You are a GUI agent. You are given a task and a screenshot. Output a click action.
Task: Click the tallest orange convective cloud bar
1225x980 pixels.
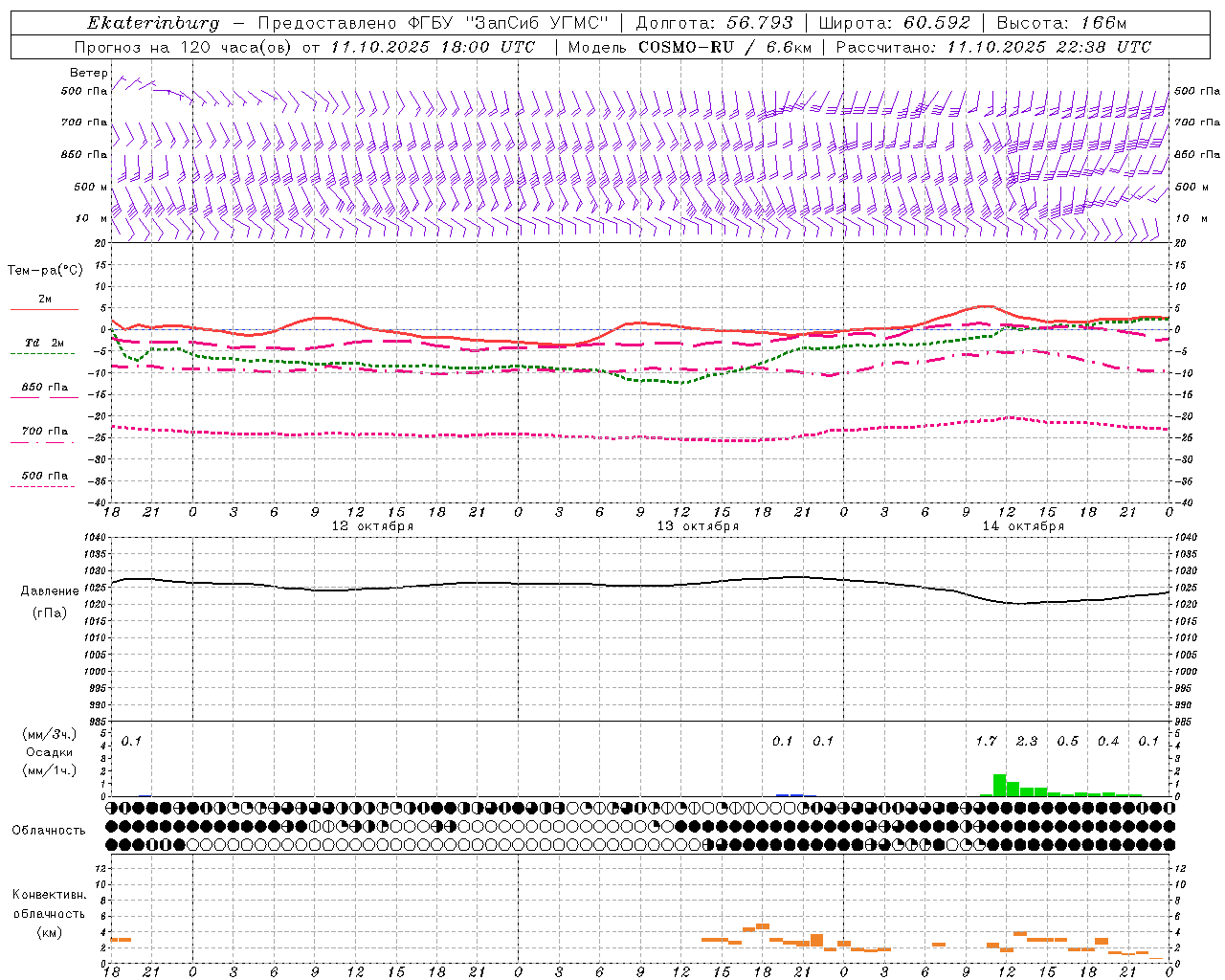click(x=816, y=942)
